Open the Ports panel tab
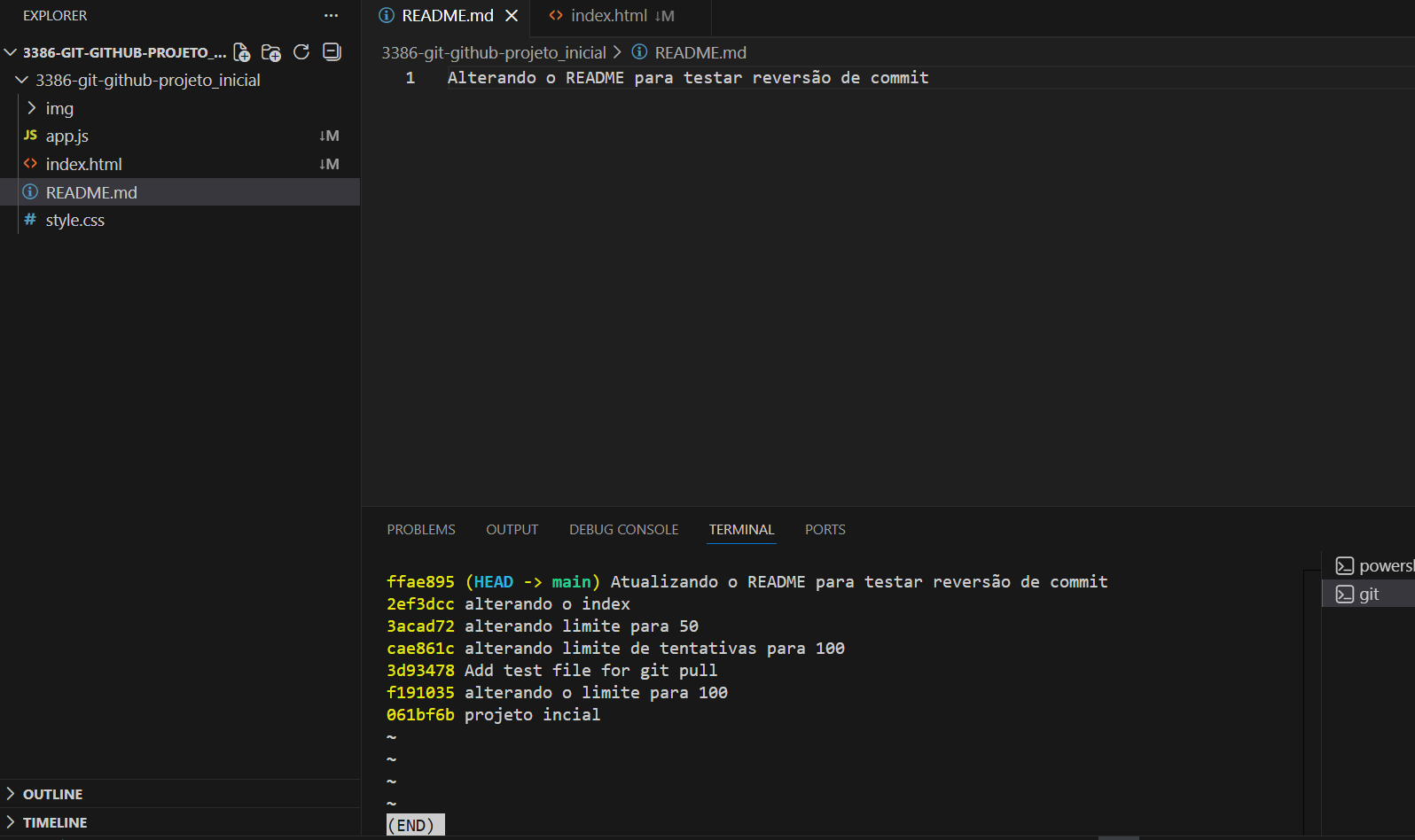Screen dimensions: 1415x840 [825, 530]
